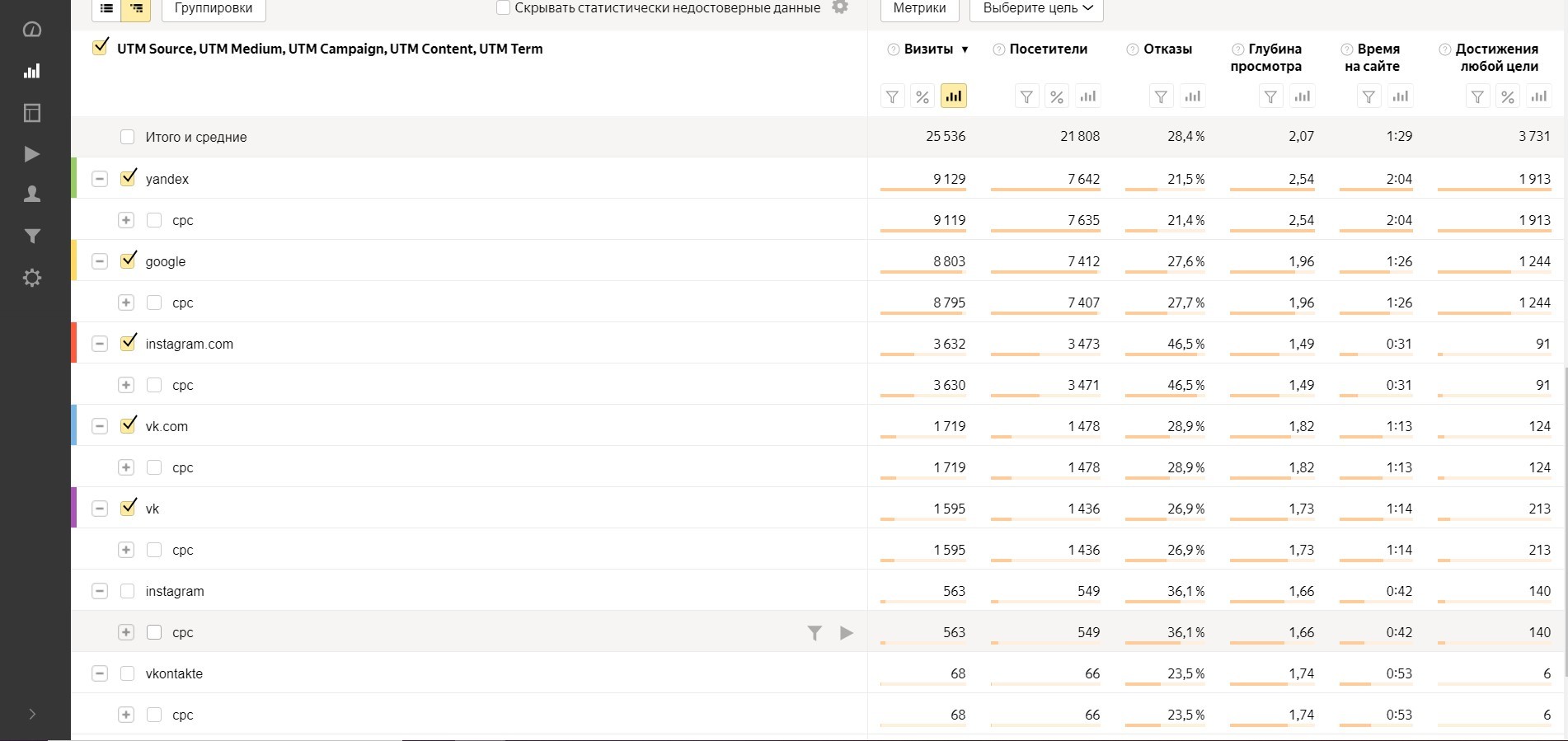Show Достижения любой цели as percent icon

point(1508,96)
